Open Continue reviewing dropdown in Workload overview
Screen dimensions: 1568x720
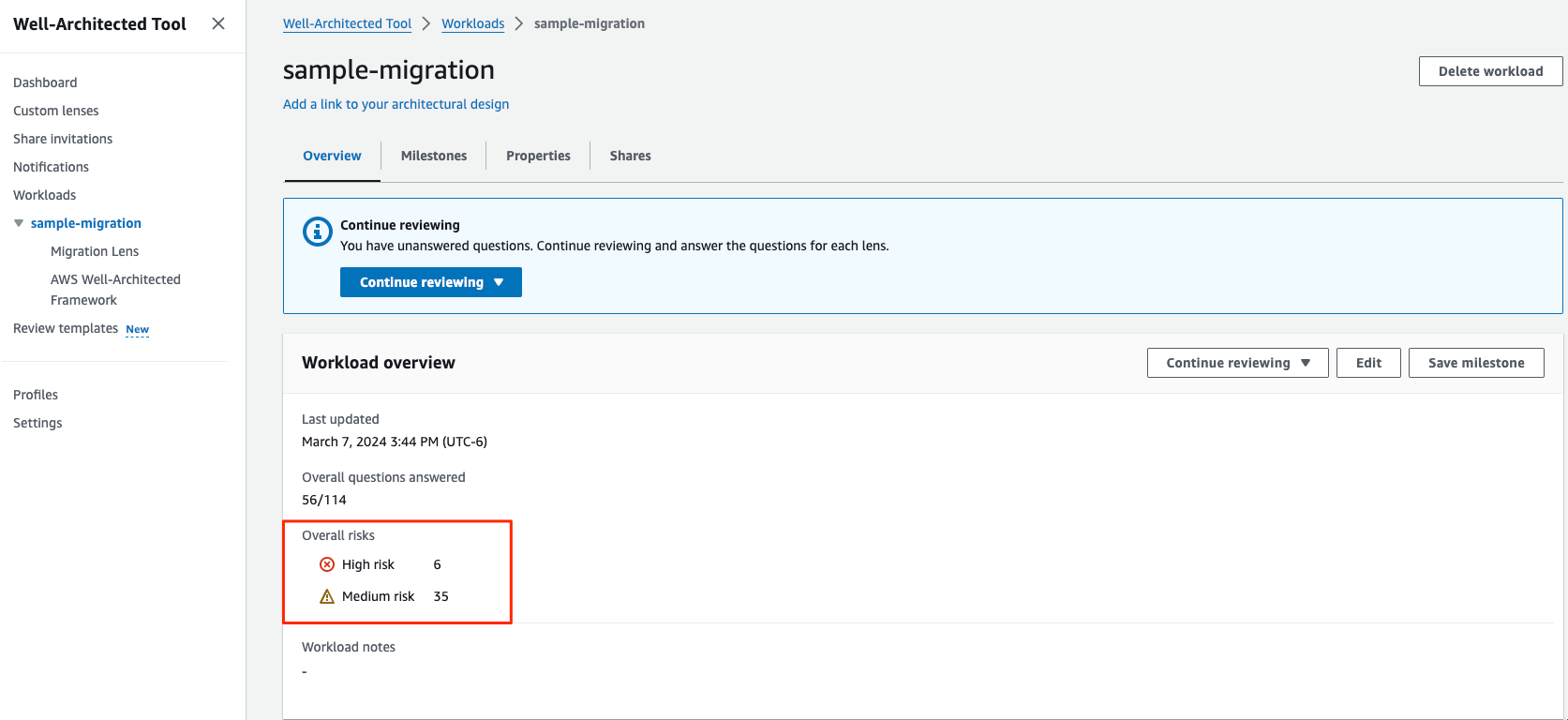1237,363
